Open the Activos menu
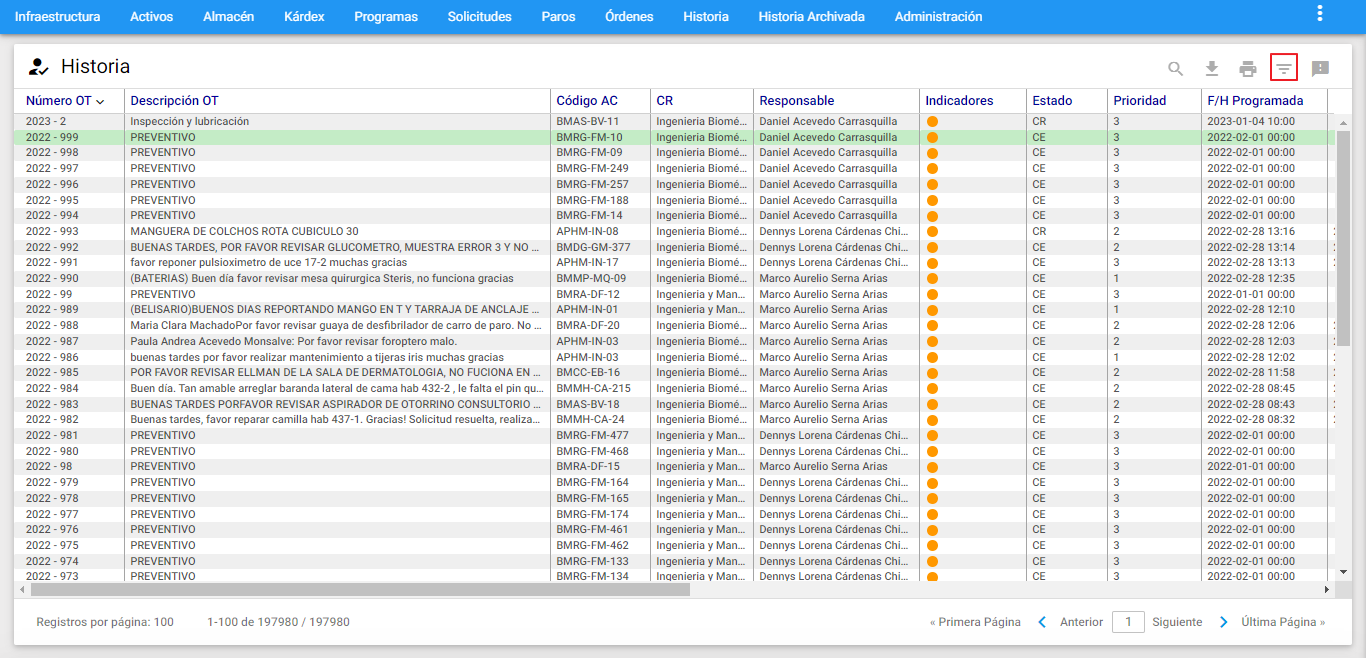The width and height of the screenshot is (1366, 658). coord(152,17)
